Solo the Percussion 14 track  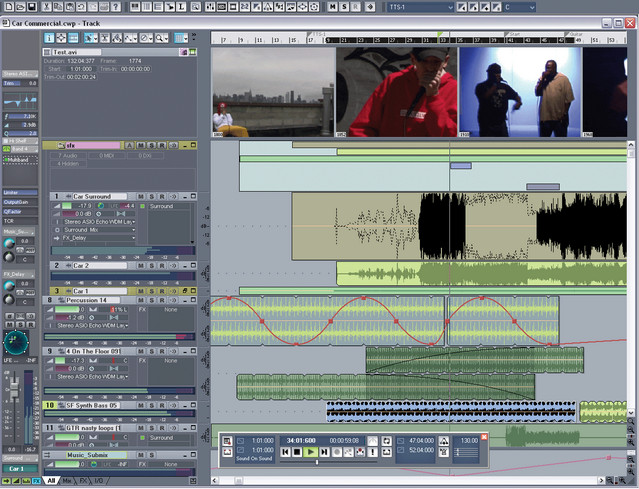151,300
